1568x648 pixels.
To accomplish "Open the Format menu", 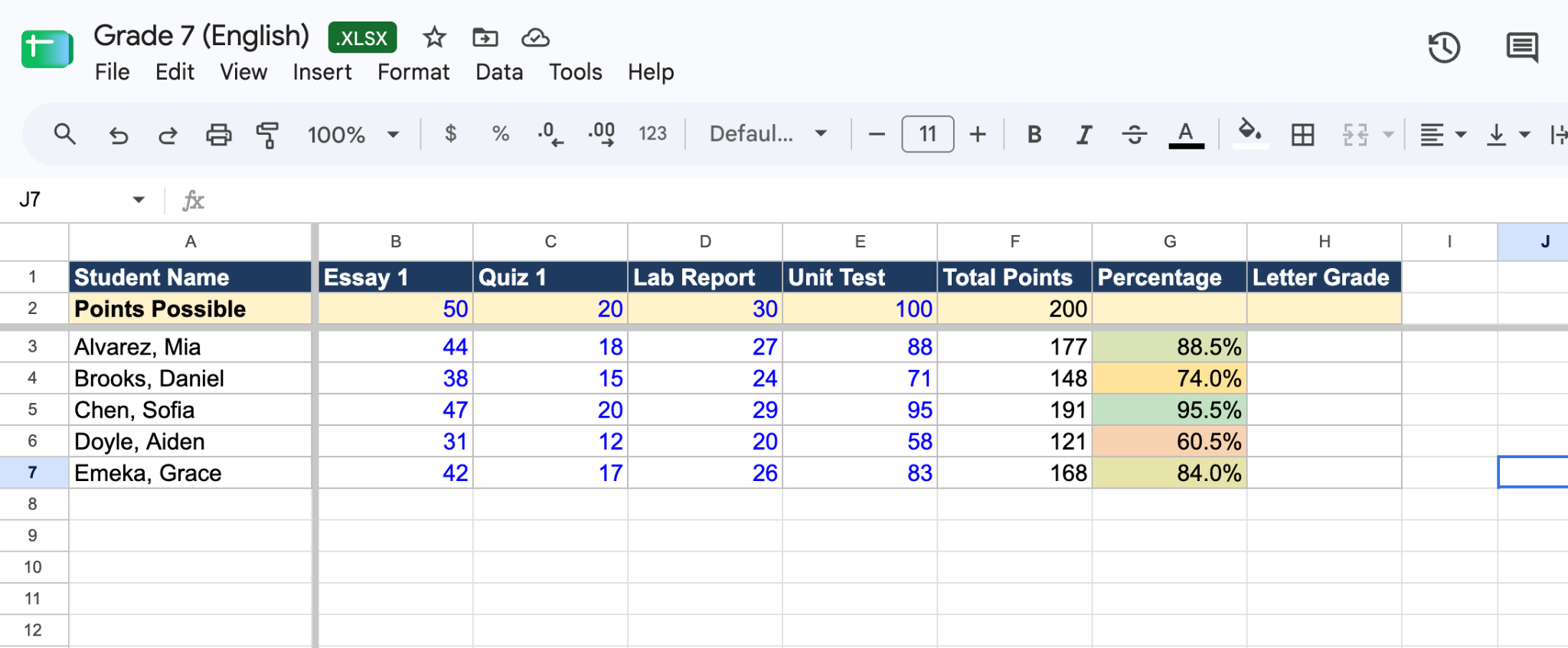I will pos(413,72).
